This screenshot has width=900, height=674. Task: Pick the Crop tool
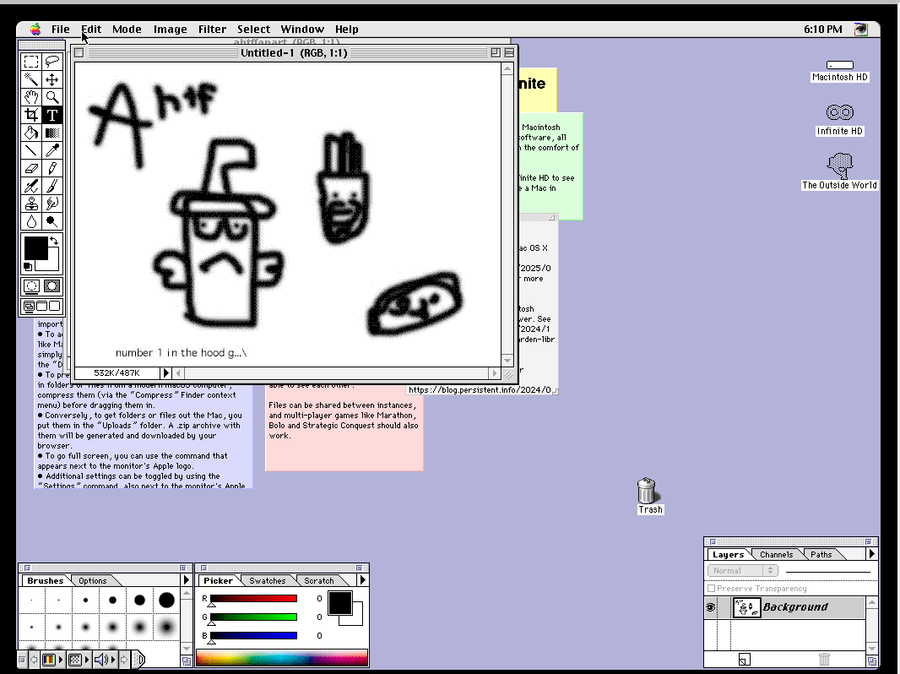[31, 115]
